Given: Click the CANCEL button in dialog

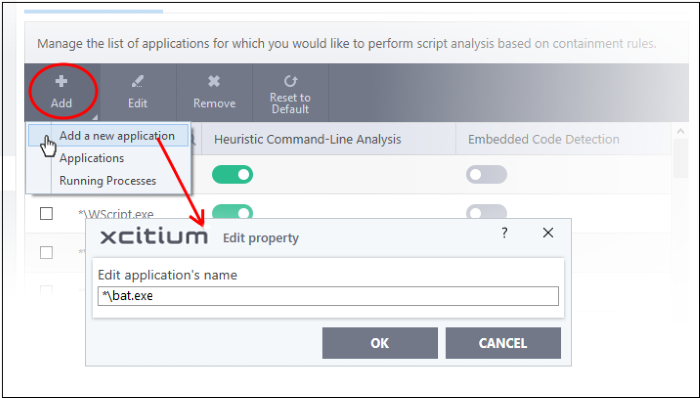Looking at the screenshot, I should click(503, 343).
